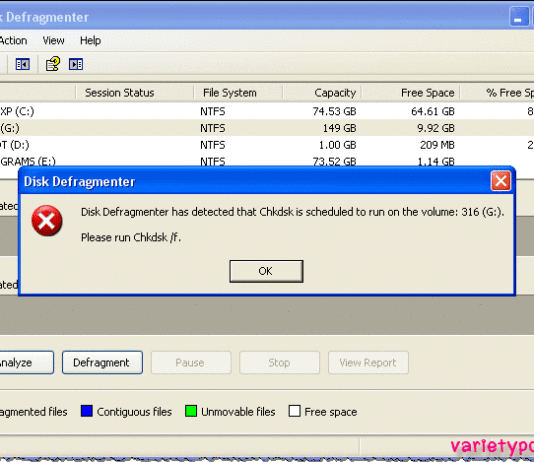Open the Help question-mark toolbar icon
Screen dimensions: 534x462
53,64
